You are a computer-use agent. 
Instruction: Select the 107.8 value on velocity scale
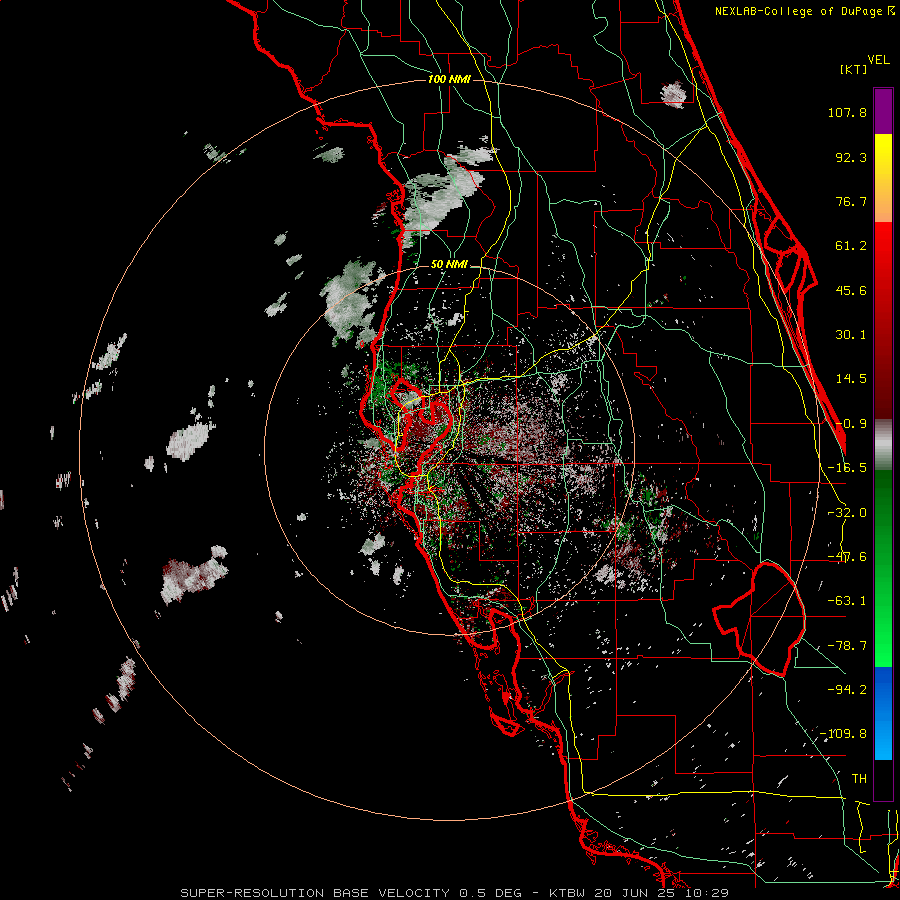pos(847,112)
